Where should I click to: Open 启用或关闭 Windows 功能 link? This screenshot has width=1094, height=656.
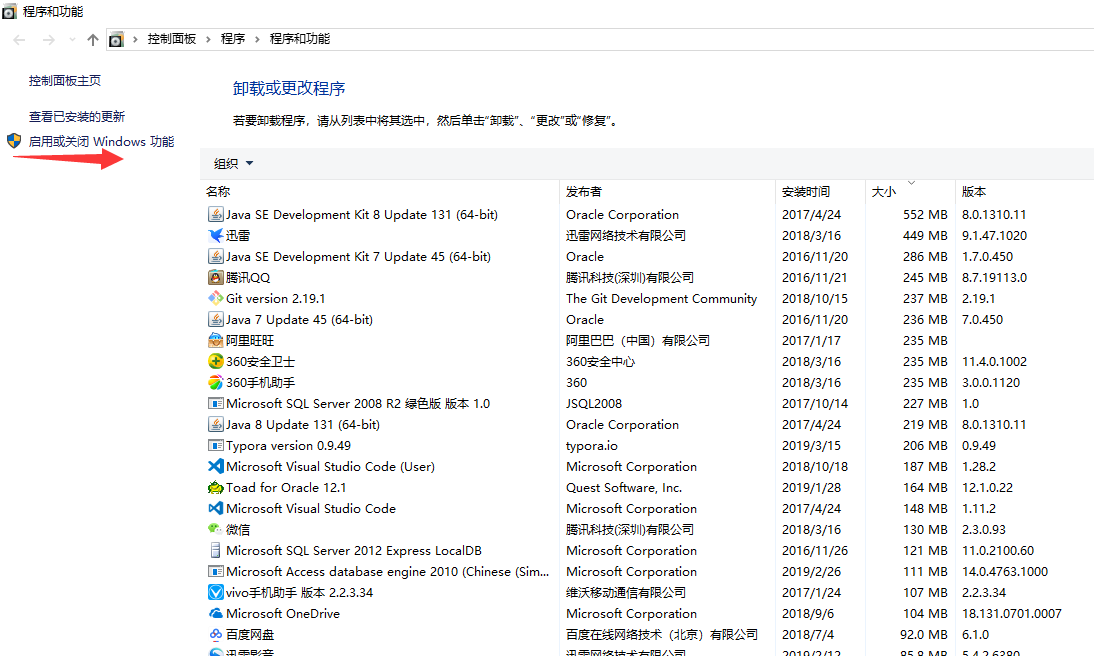(x=101, y=142)
